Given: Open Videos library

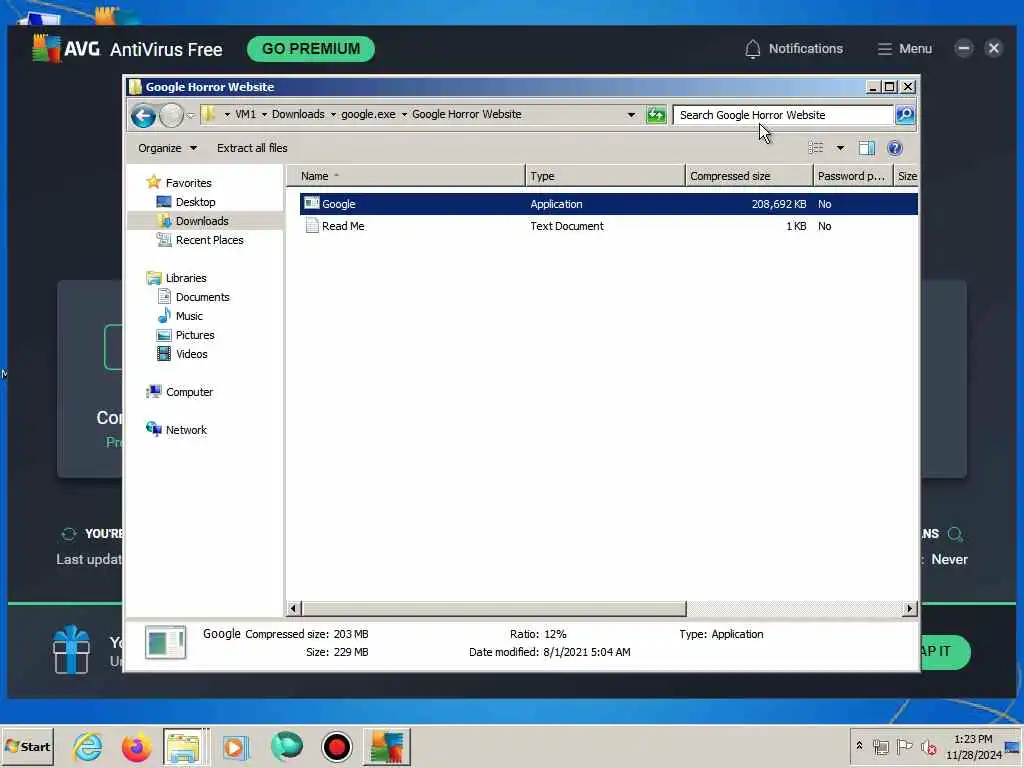Looking at the screenshot, I should tap(191, 353).
